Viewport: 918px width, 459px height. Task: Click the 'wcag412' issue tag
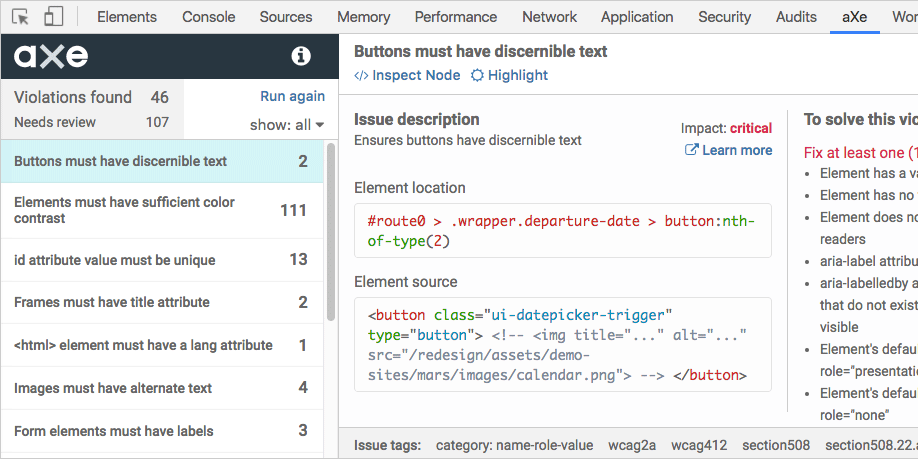coord(699,446)
